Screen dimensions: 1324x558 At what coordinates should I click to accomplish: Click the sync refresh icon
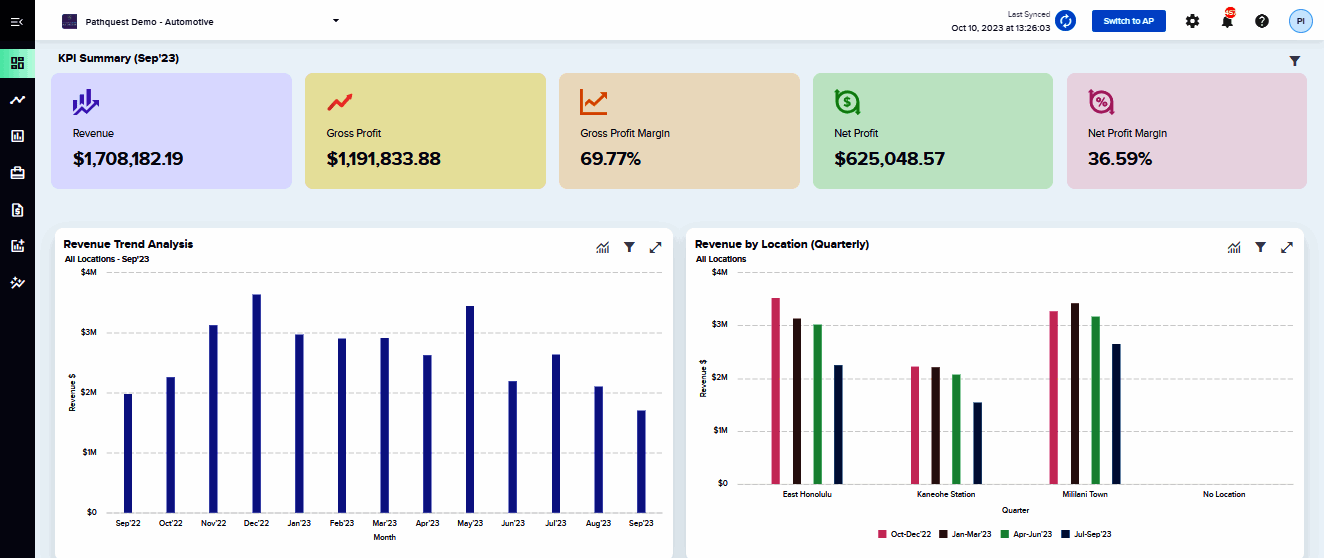1066,21
